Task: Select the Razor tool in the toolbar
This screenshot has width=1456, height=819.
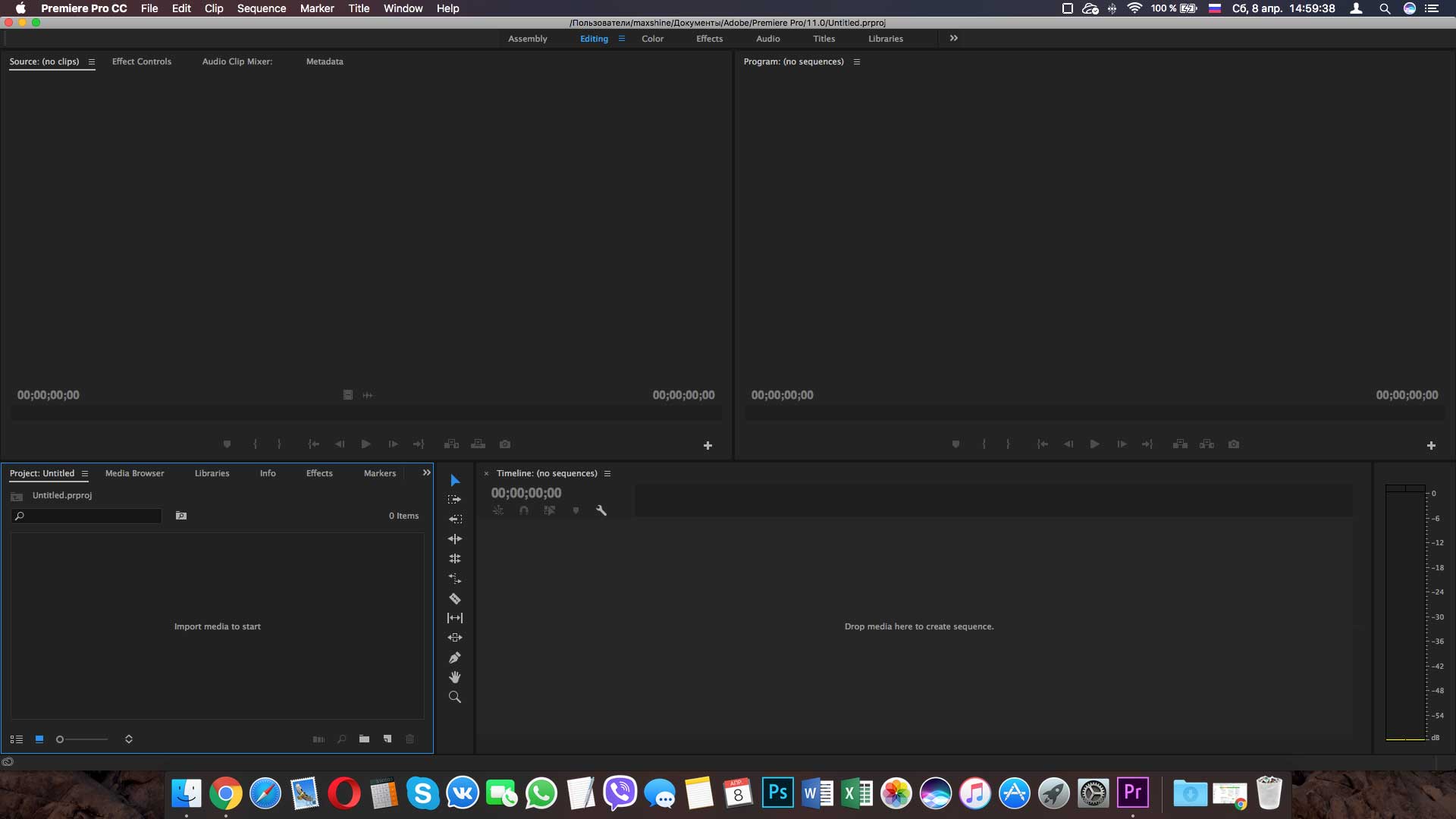Action: coord(455,598)
